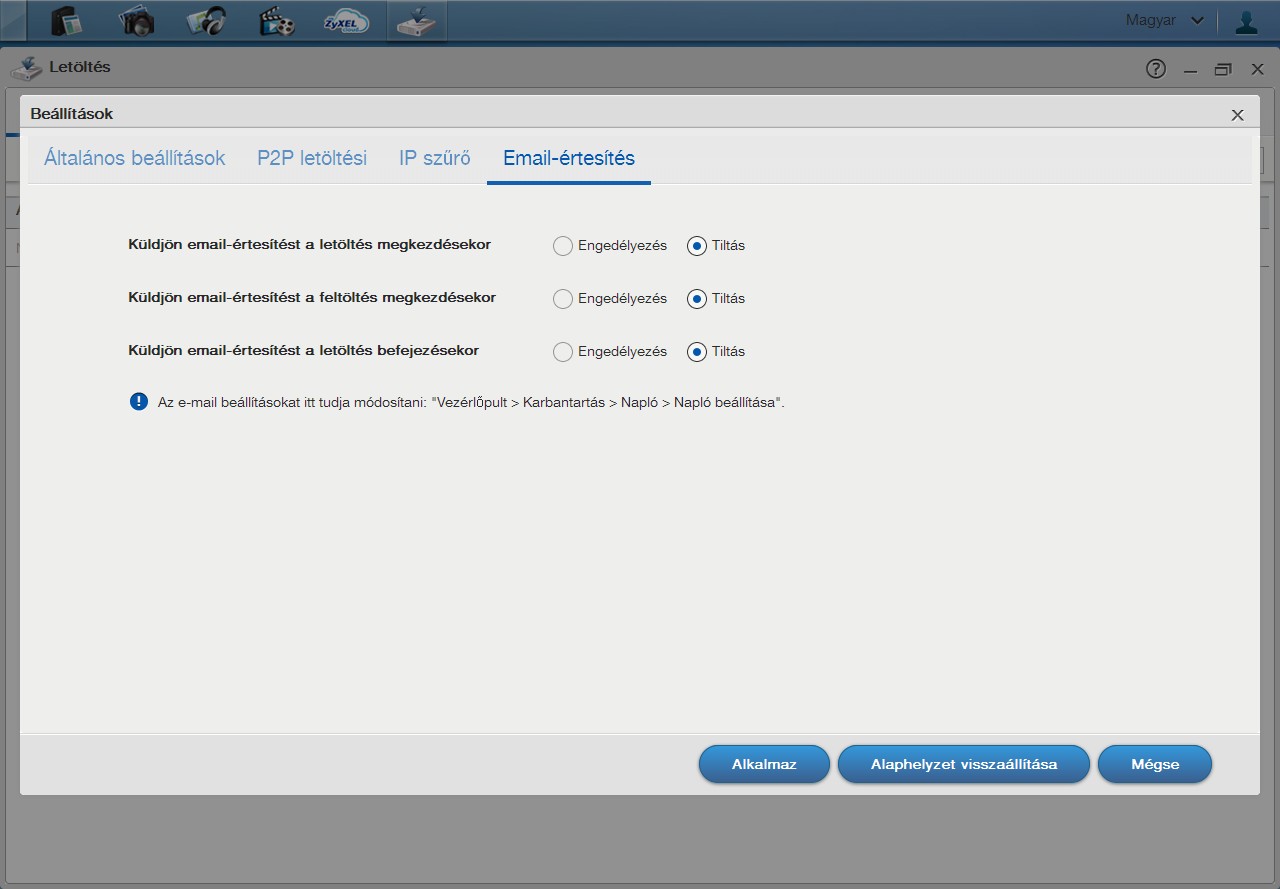
Task: Enable email notification at download start
Action: click(x=563, y=245)
